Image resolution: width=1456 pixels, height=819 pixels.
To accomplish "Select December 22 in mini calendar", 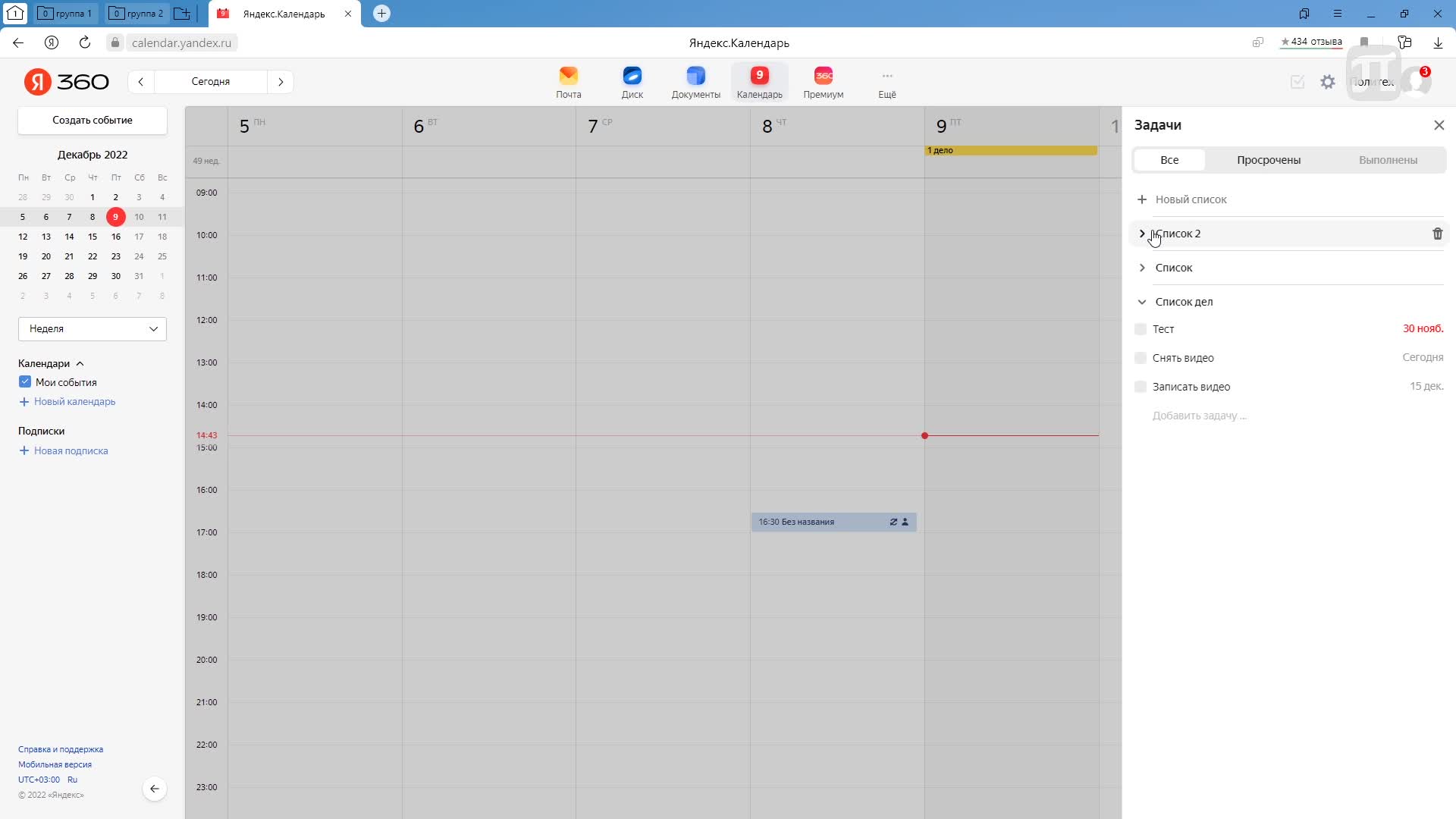I will [93, 256].
